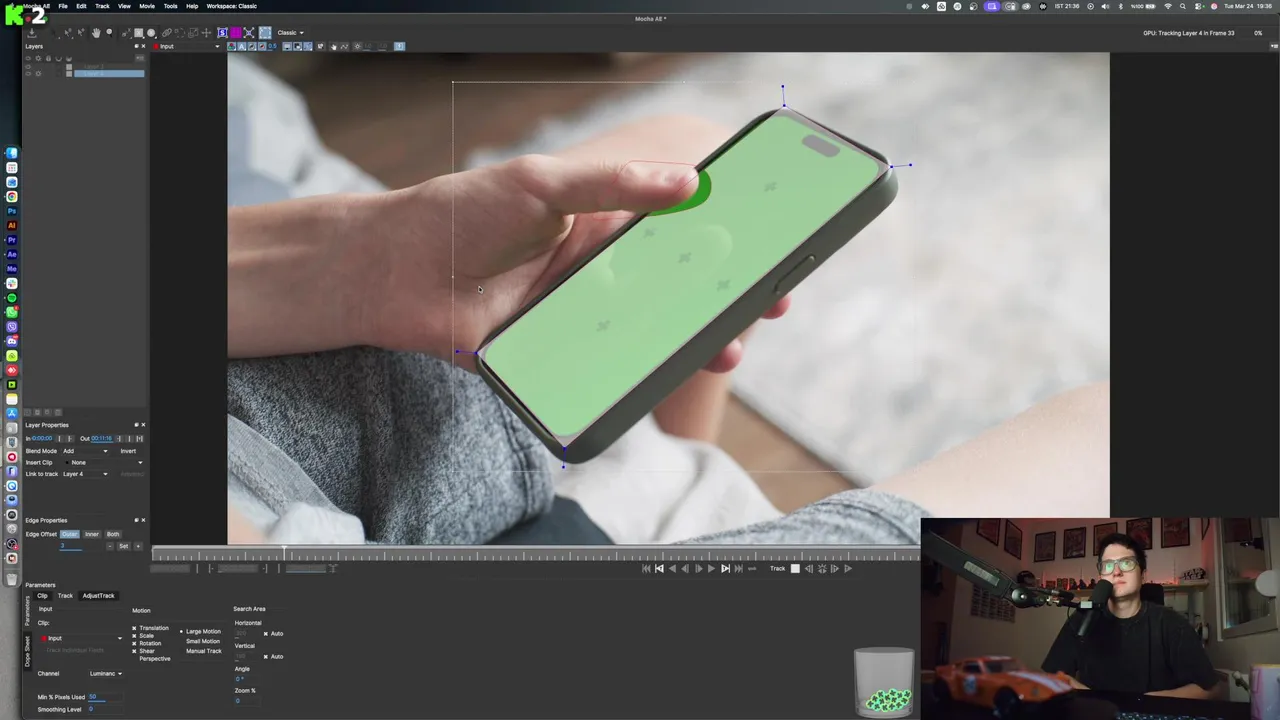Open the Blend Mode Add dropdown

(86, 451)
